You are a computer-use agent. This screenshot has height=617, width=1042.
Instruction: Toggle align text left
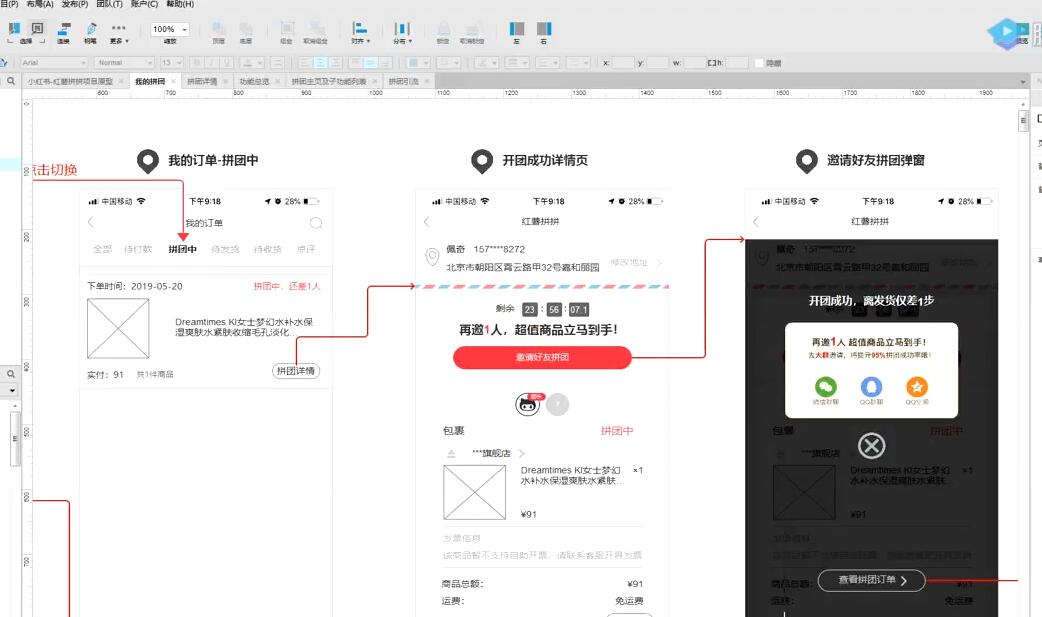(304, 62)
